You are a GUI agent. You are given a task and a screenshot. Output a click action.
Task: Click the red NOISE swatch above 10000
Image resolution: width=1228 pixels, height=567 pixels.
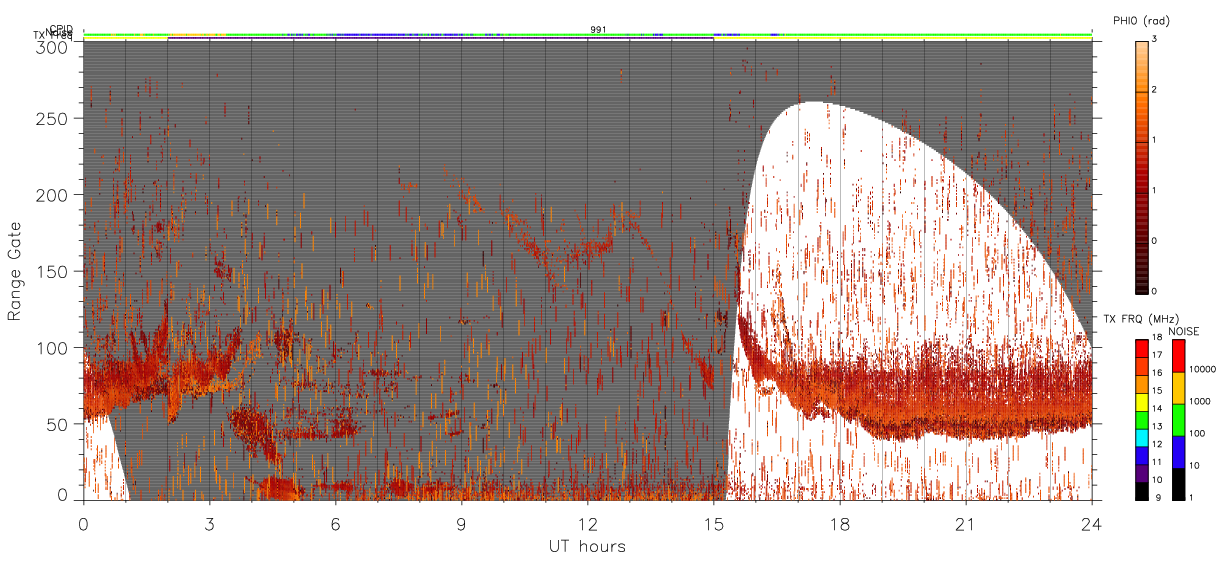1179,356
